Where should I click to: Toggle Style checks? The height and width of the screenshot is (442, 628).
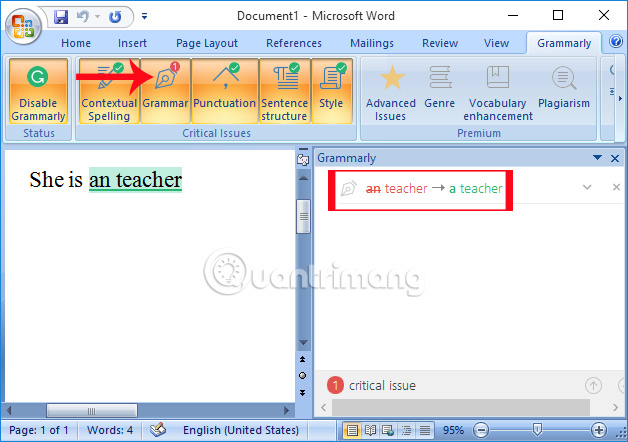click(331, 91)
